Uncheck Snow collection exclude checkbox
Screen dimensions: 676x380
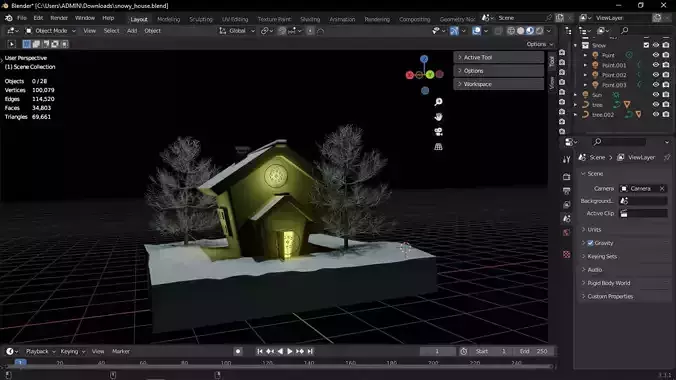pyautogui.click(x=646, y=45)
